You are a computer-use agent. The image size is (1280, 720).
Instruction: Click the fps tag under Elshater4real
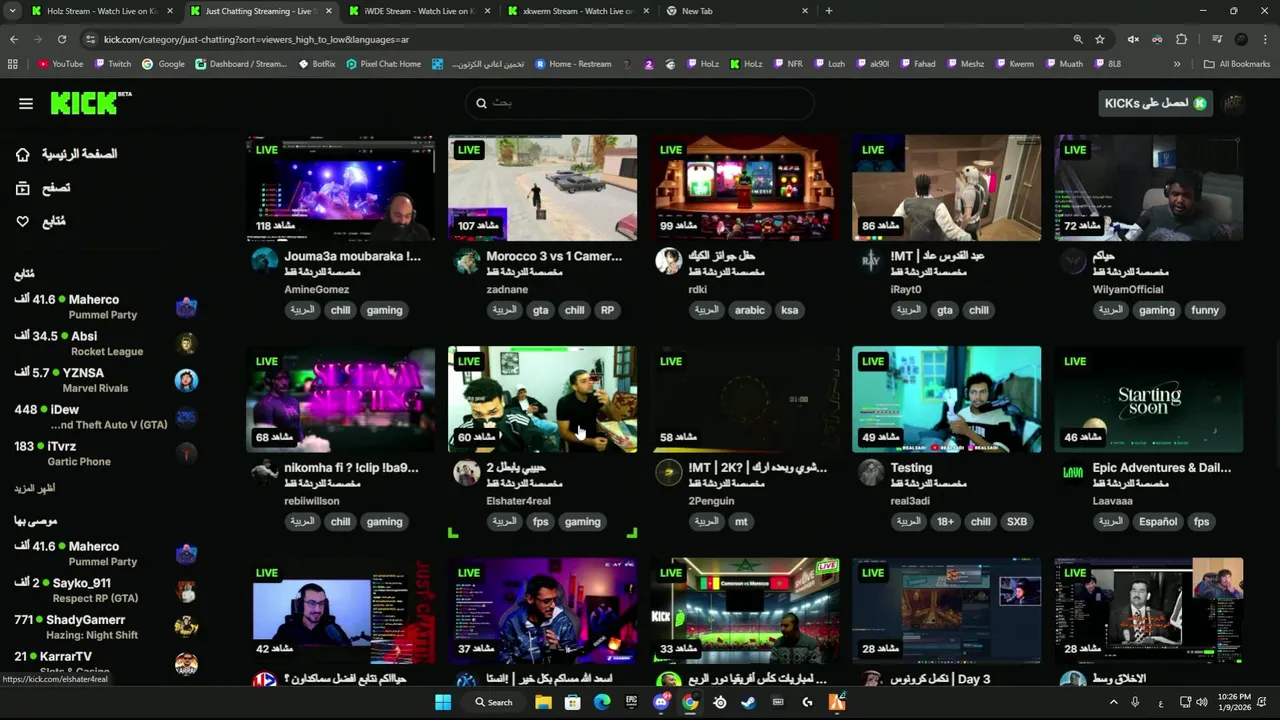541,521
